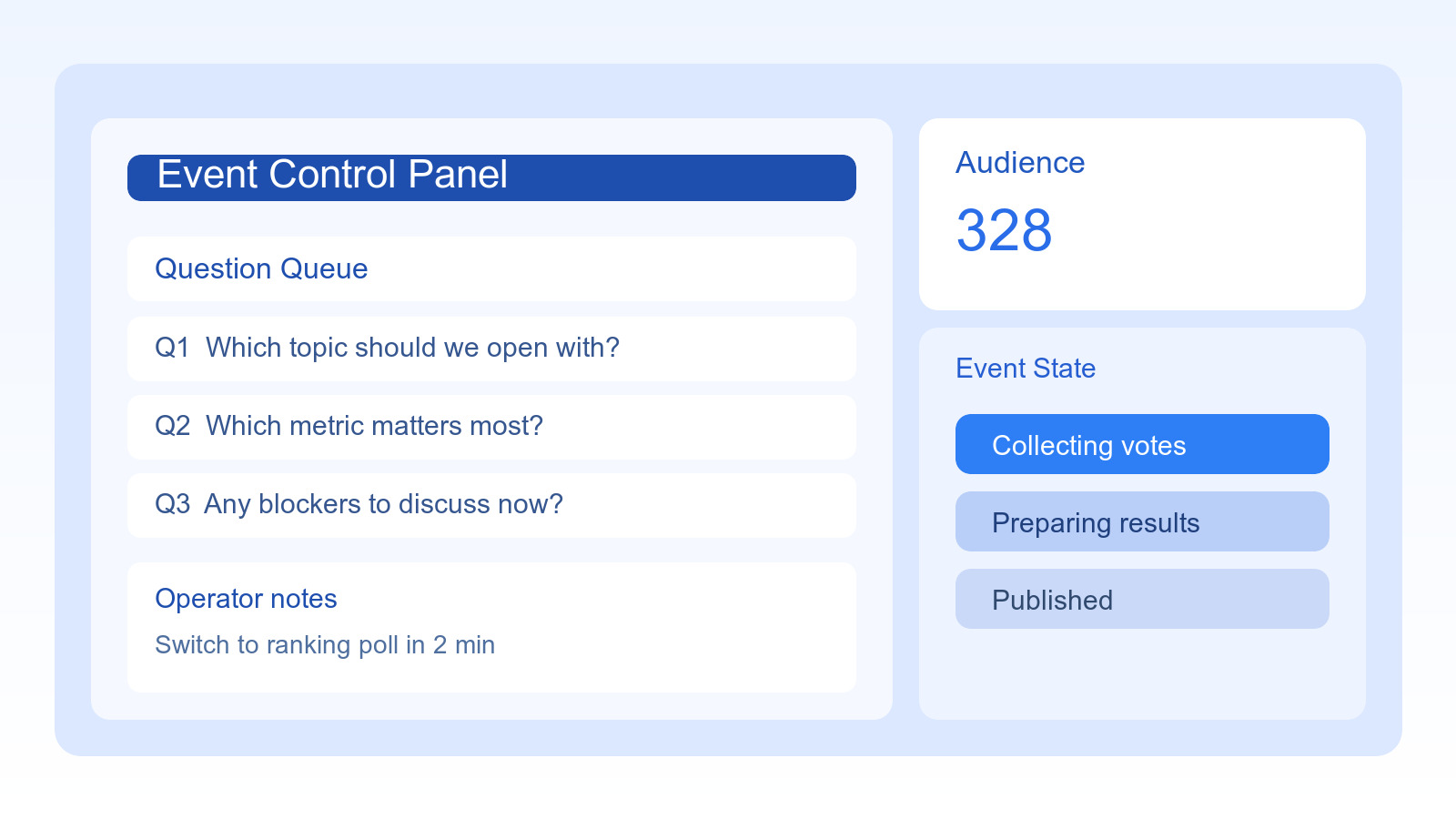The image size is (1456, 819).
Task: Click the Operator notes heading
Action: (x=246, y=599)
